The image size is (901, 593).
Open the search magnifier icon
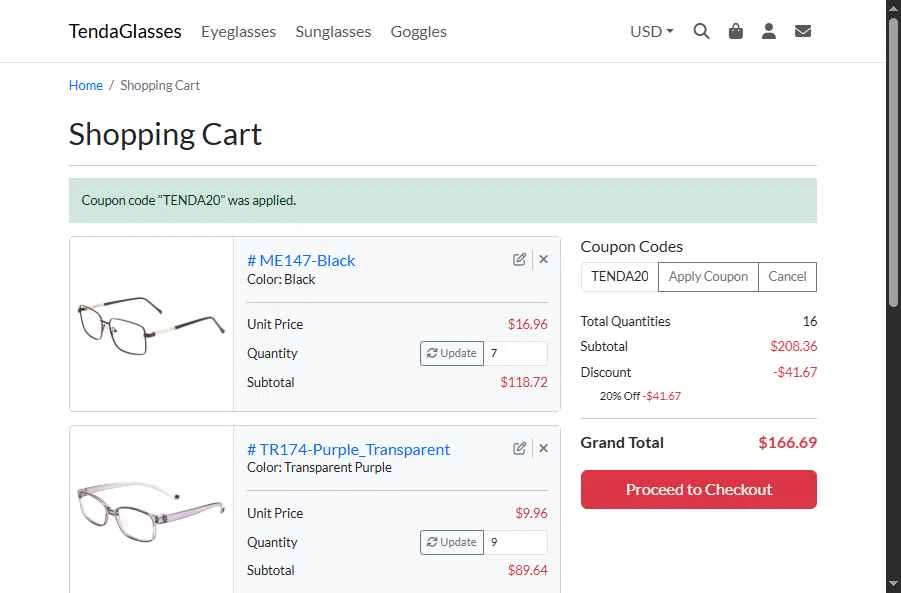point(701,31)
